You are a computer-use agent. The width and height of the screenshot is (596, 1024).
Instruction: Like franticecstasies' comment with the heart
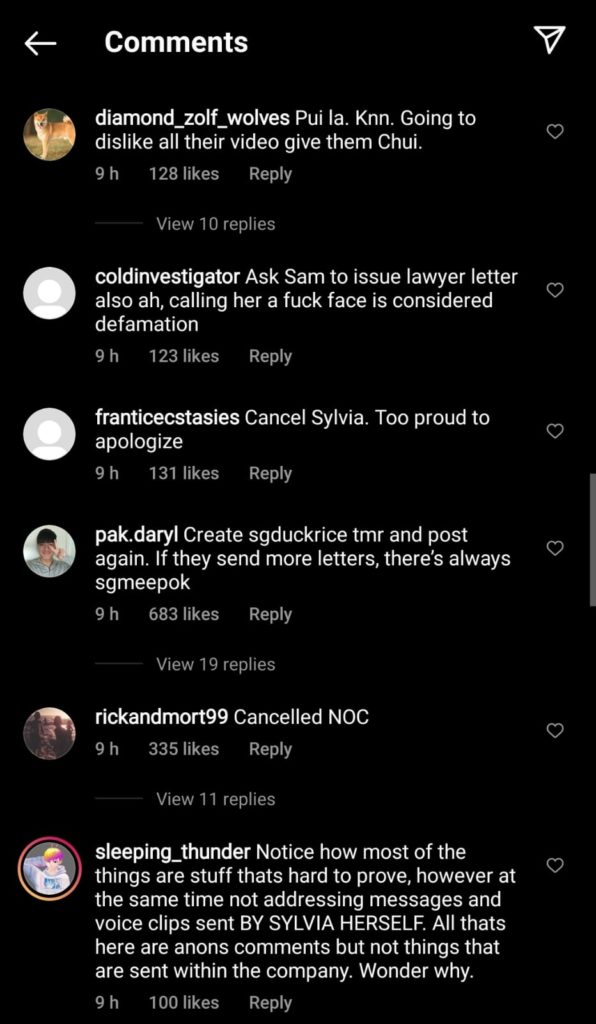[554, 431]
